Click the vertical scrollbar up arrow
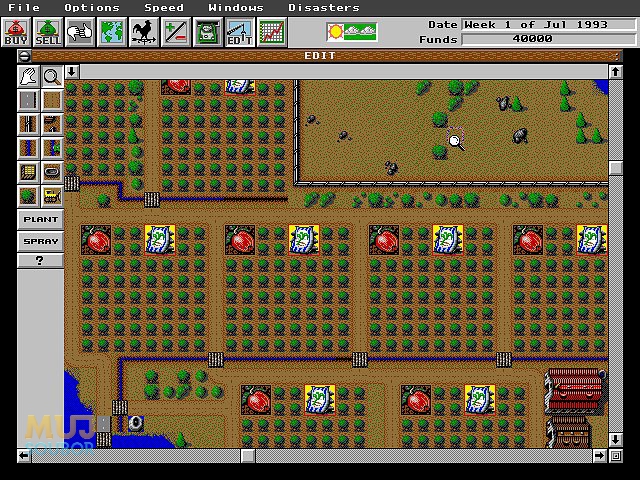This screenshot has width=640, height=480. 616,72
